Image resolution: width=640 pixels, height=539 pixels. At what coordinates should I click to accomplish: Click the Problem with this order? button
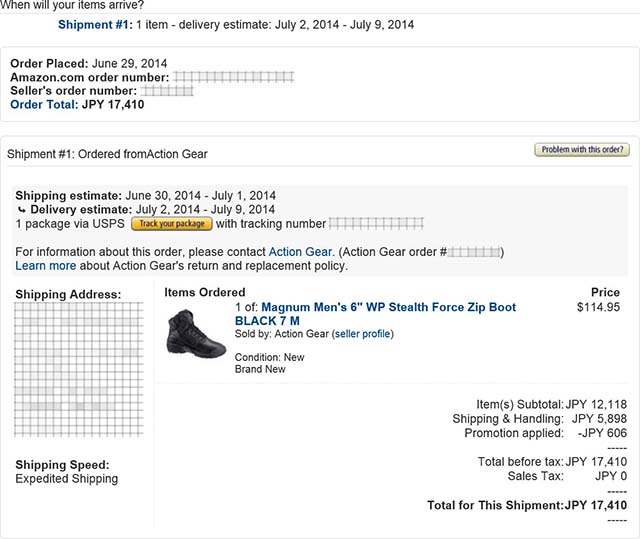click(x=583, y=150)
